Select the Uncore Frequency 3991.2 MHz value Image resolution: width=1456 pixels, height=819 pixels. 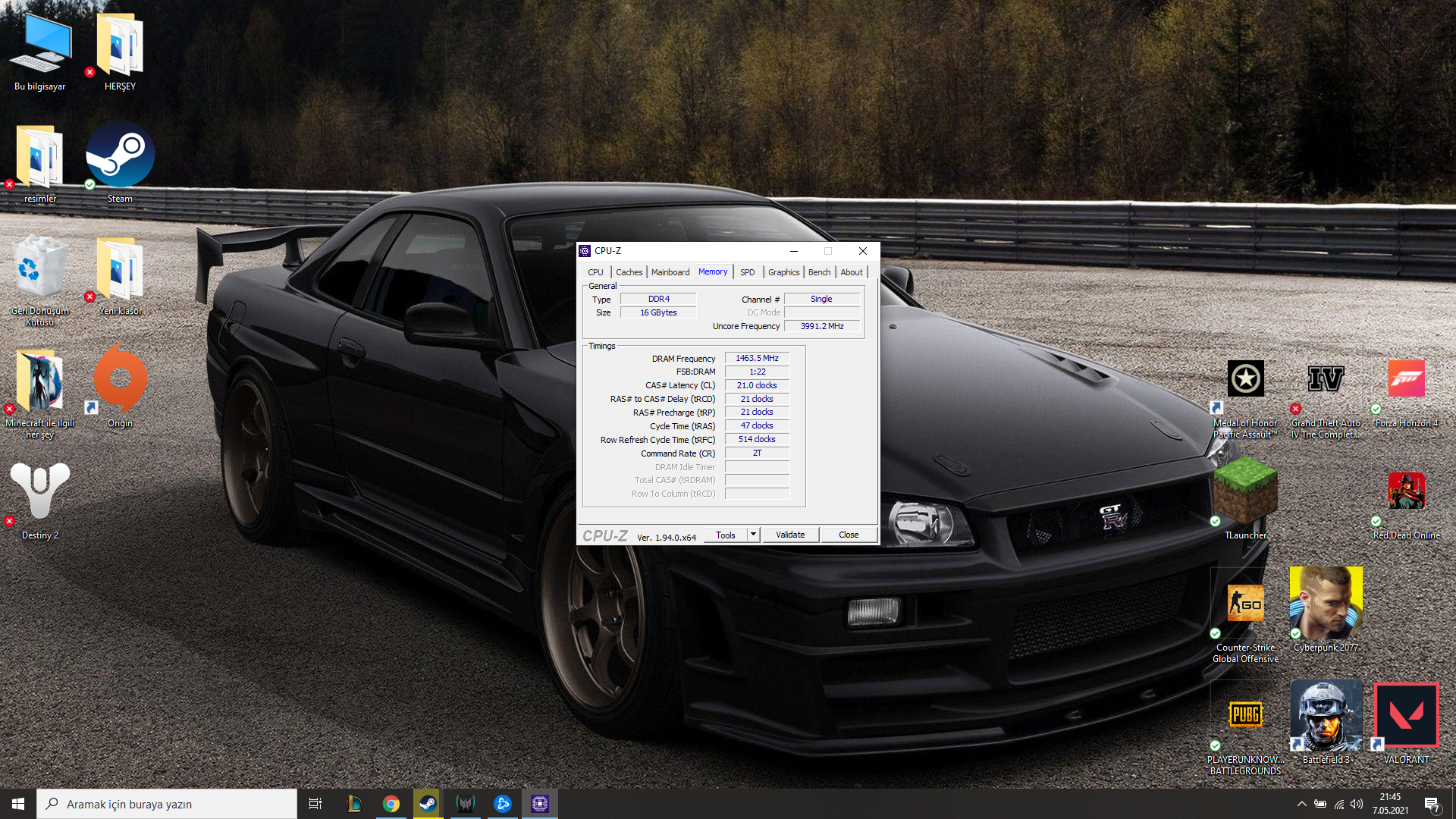(822, 326)
